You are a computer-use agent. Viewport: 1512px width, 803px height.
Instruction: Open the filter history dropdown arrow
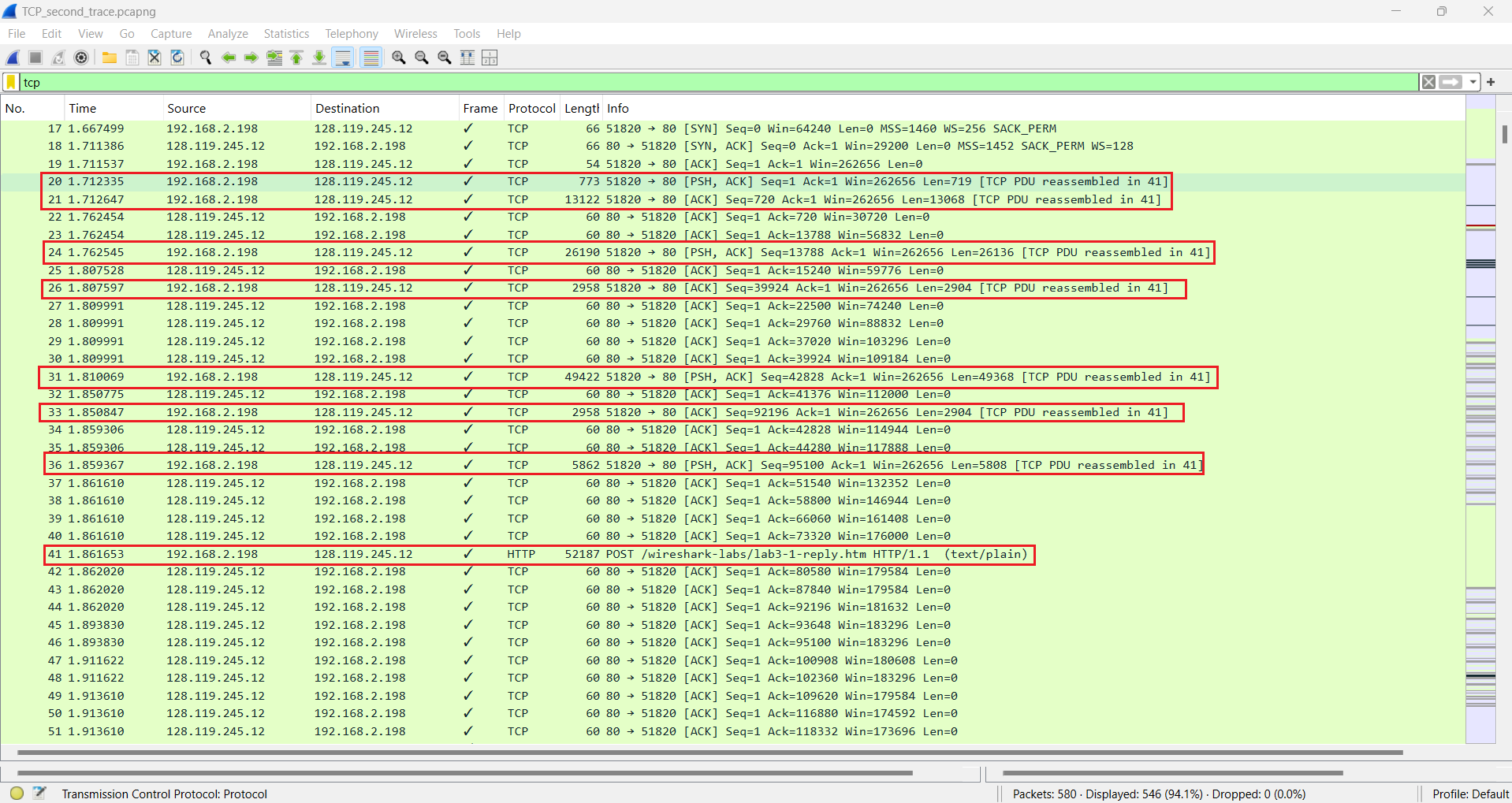tap(1472, 82)
